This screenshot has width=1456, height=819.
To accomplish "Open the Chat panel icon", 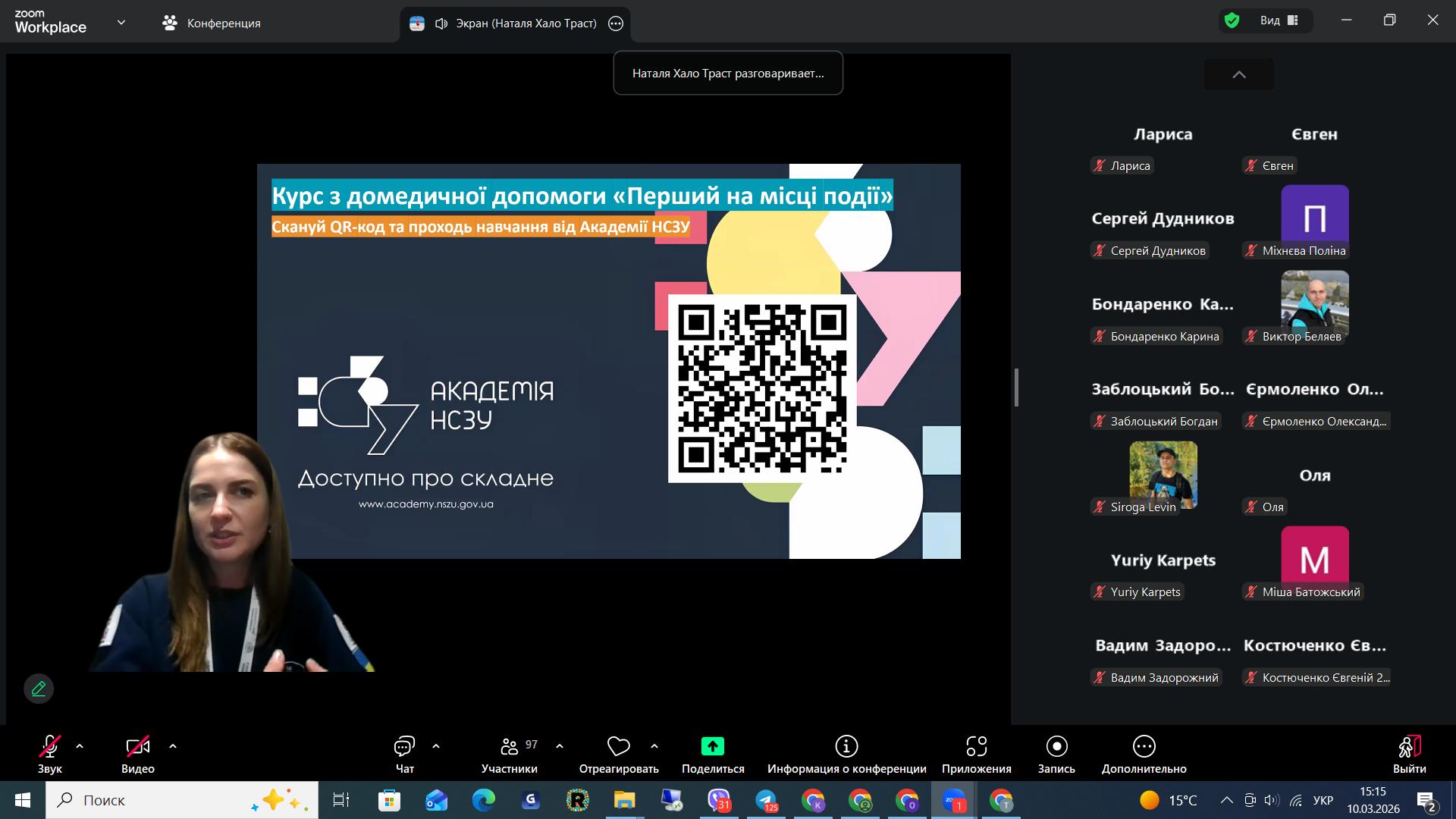I will coord(404,747).
